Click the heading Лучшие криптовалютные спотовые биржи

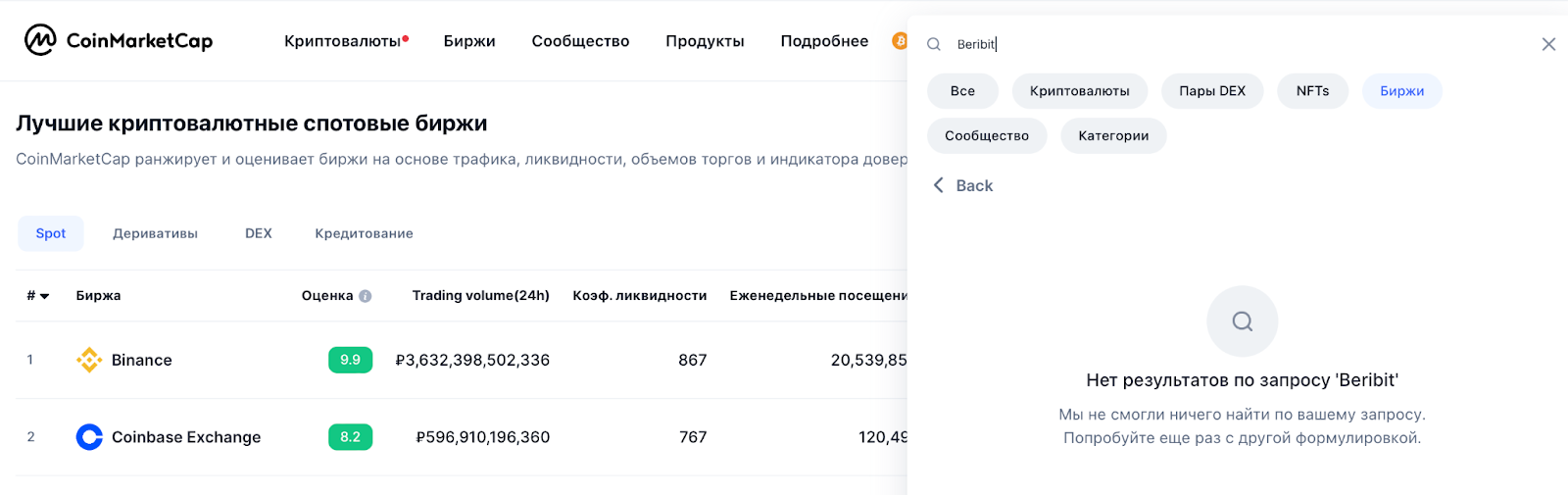click(252, 124)
